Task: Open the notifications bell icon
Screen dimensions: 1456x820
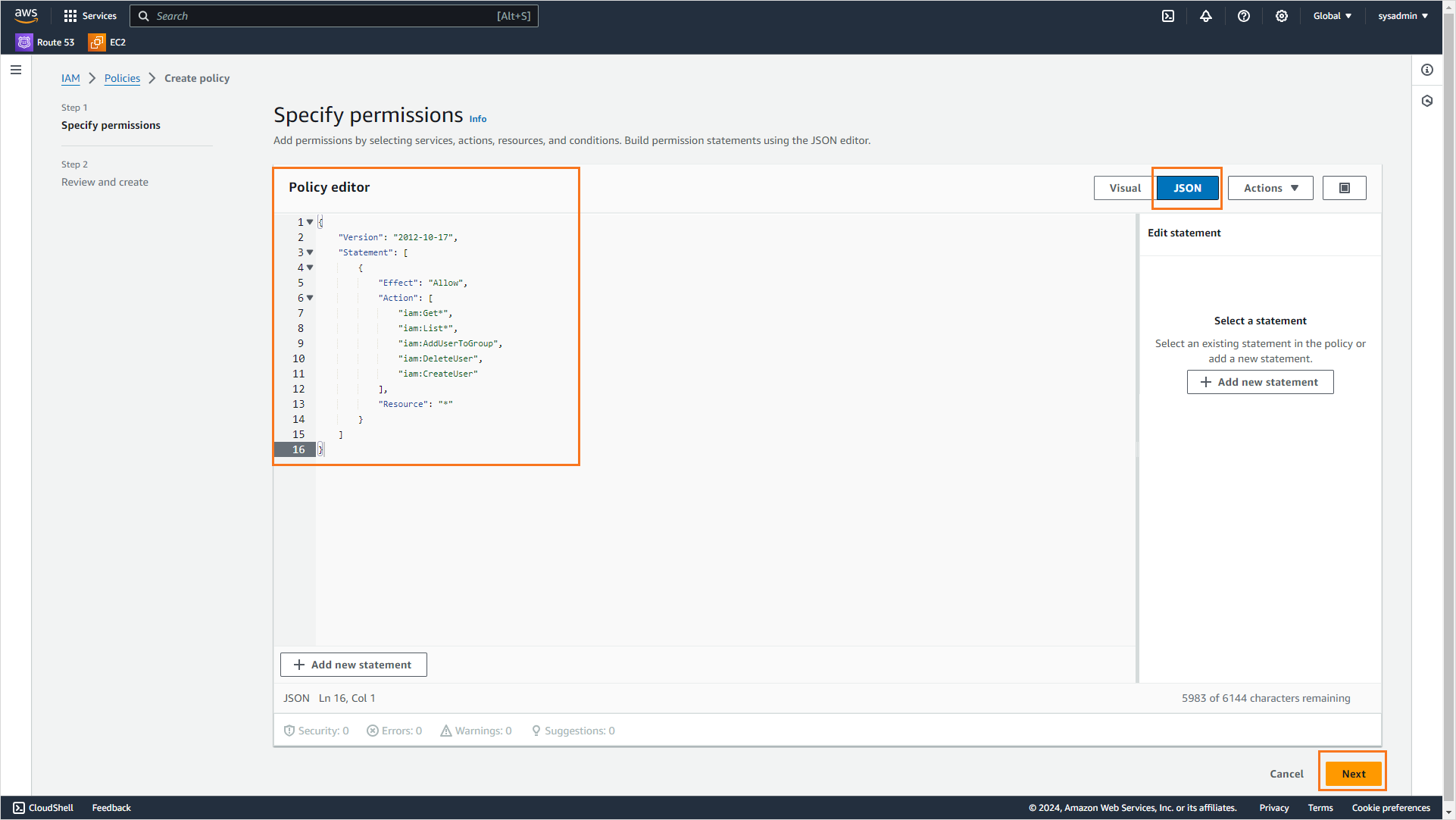Action: tap(1206, 16)
